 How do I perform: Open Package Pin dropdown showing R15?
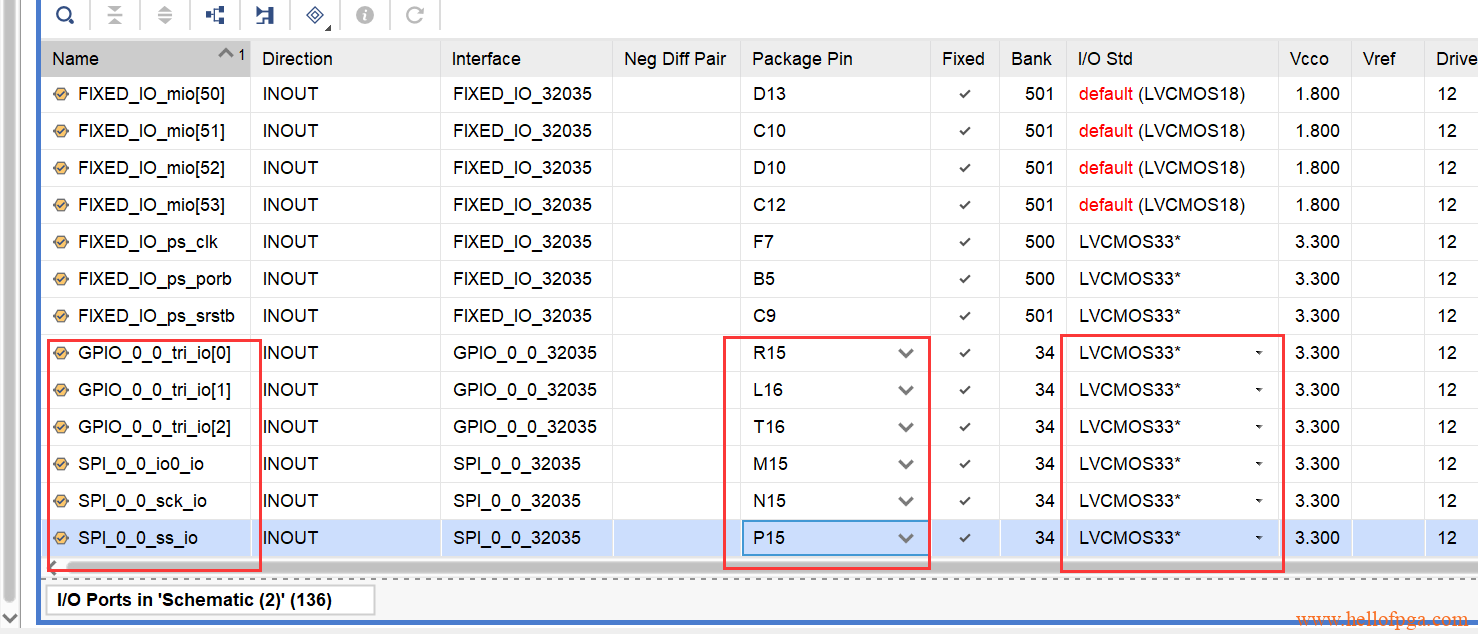[x=906, y=353]
